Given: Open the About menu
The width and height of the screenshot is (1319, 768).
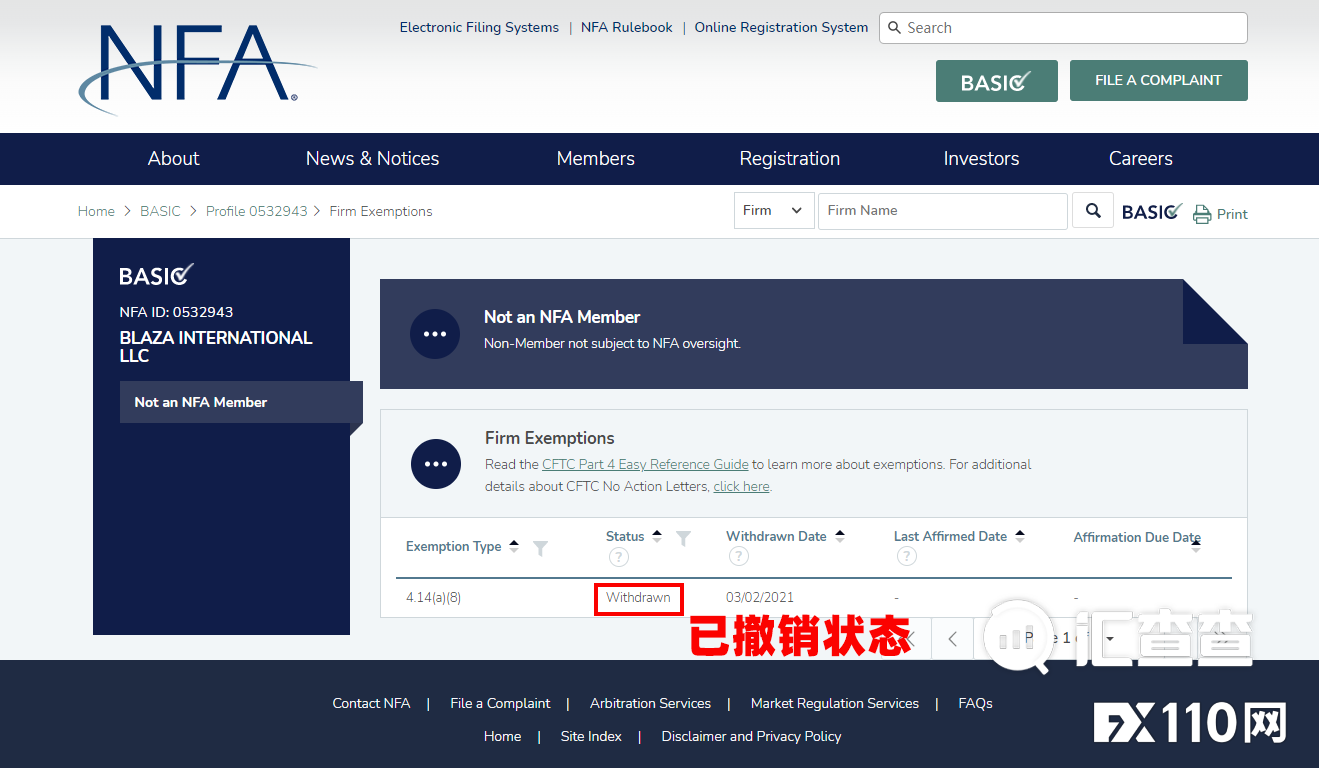Looking at the screenshot, I should (174, 159).
